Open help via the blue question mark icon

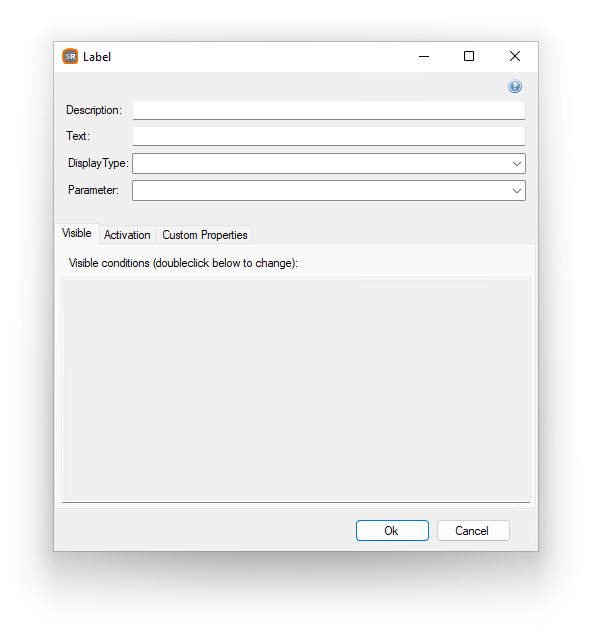pyautogui.click(x=515, y=86)
